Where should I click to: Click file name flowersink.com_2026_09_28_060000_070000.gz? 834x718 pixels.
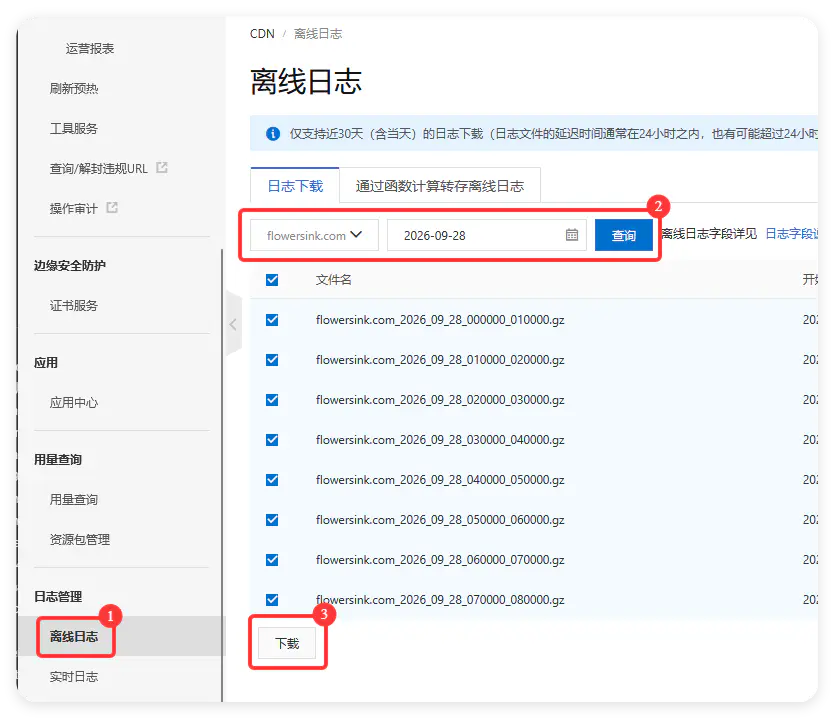440,560
